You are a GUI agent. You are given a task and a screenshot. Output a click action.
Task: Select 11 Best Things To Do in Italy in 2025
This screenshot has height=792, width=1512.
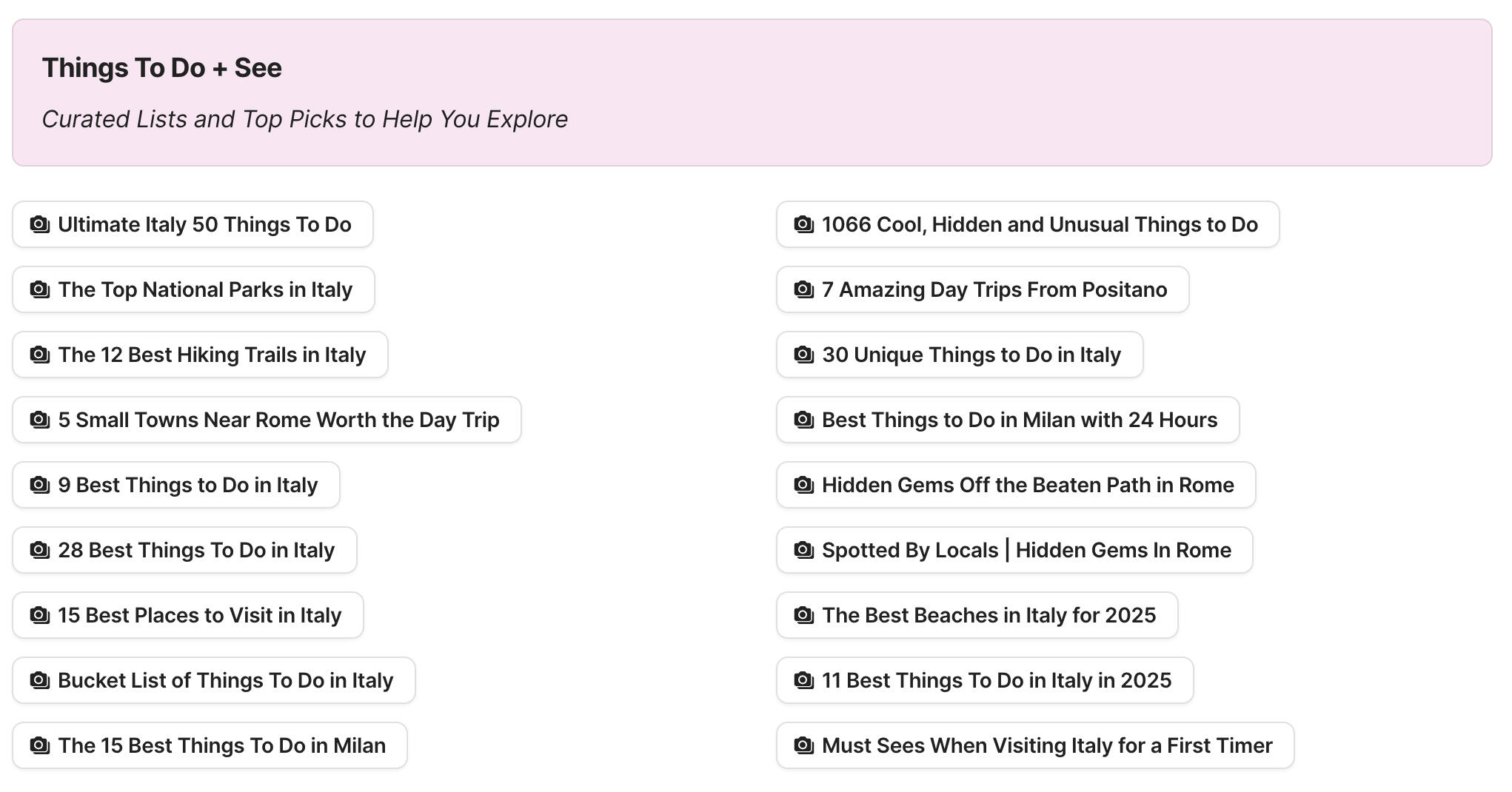tap(985, 680)
